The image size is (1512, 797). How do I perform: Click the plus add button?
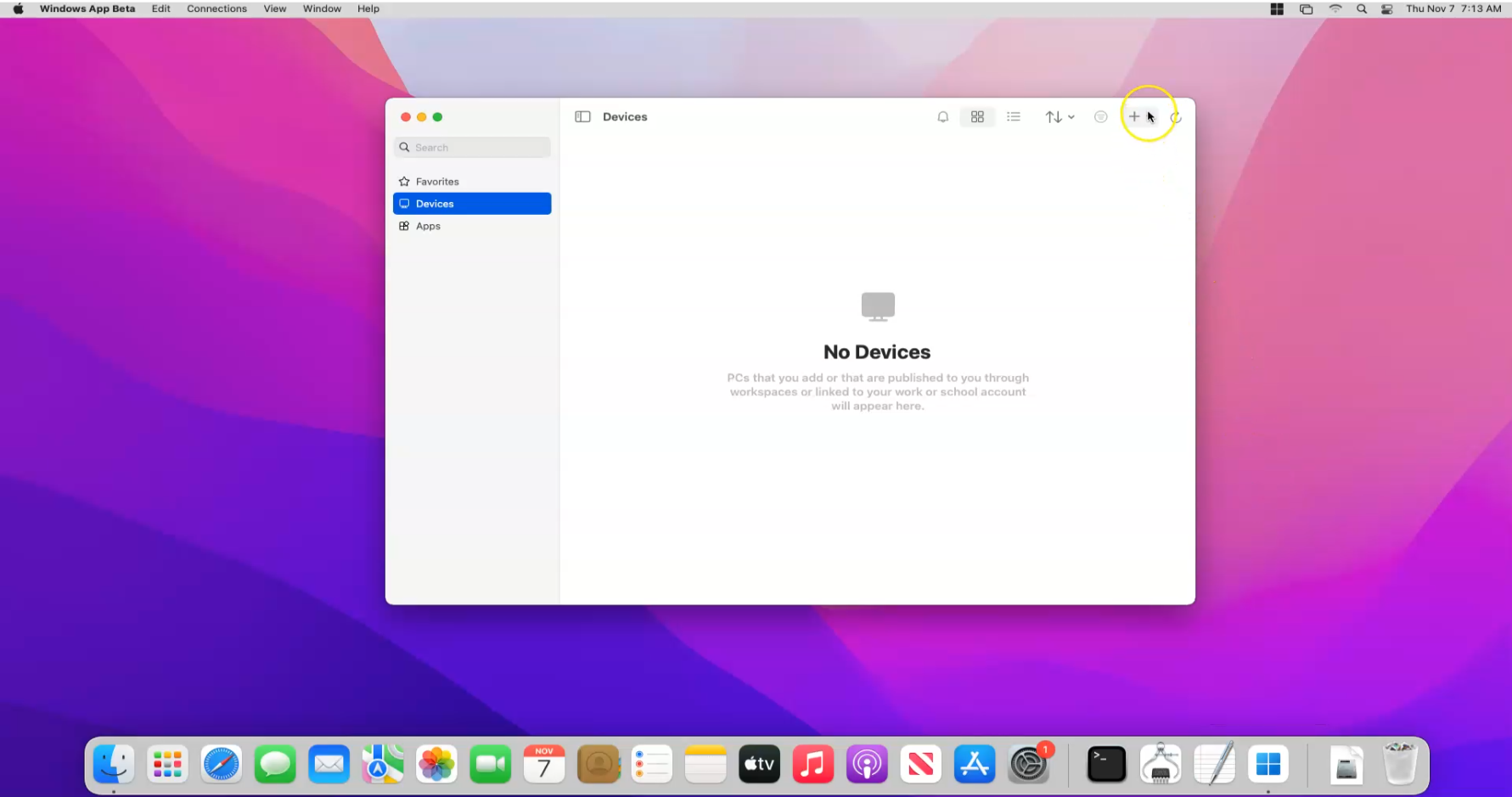pos(1134,117)
